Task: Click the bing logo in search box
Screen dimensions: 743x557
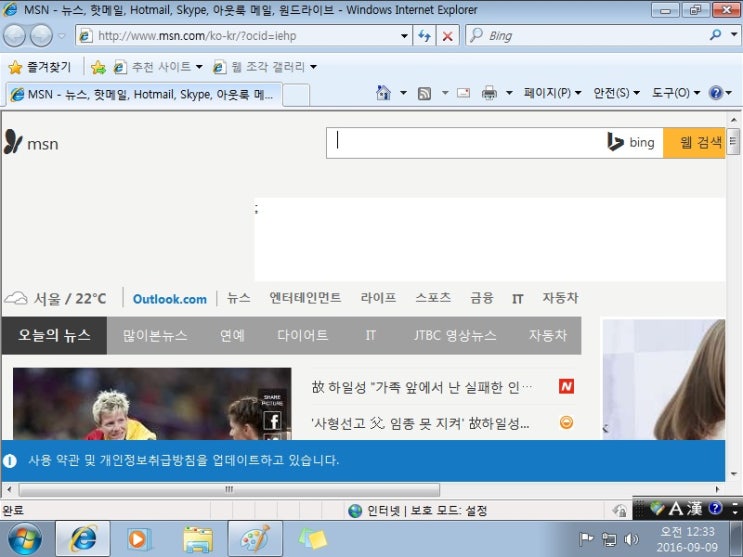Action: [x=631, y=142]
